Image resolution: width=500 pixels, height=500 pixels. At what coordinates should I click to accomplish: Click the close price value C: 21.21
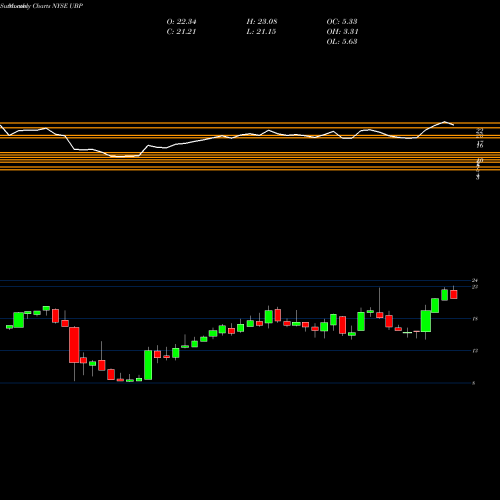tap(181, 32)
